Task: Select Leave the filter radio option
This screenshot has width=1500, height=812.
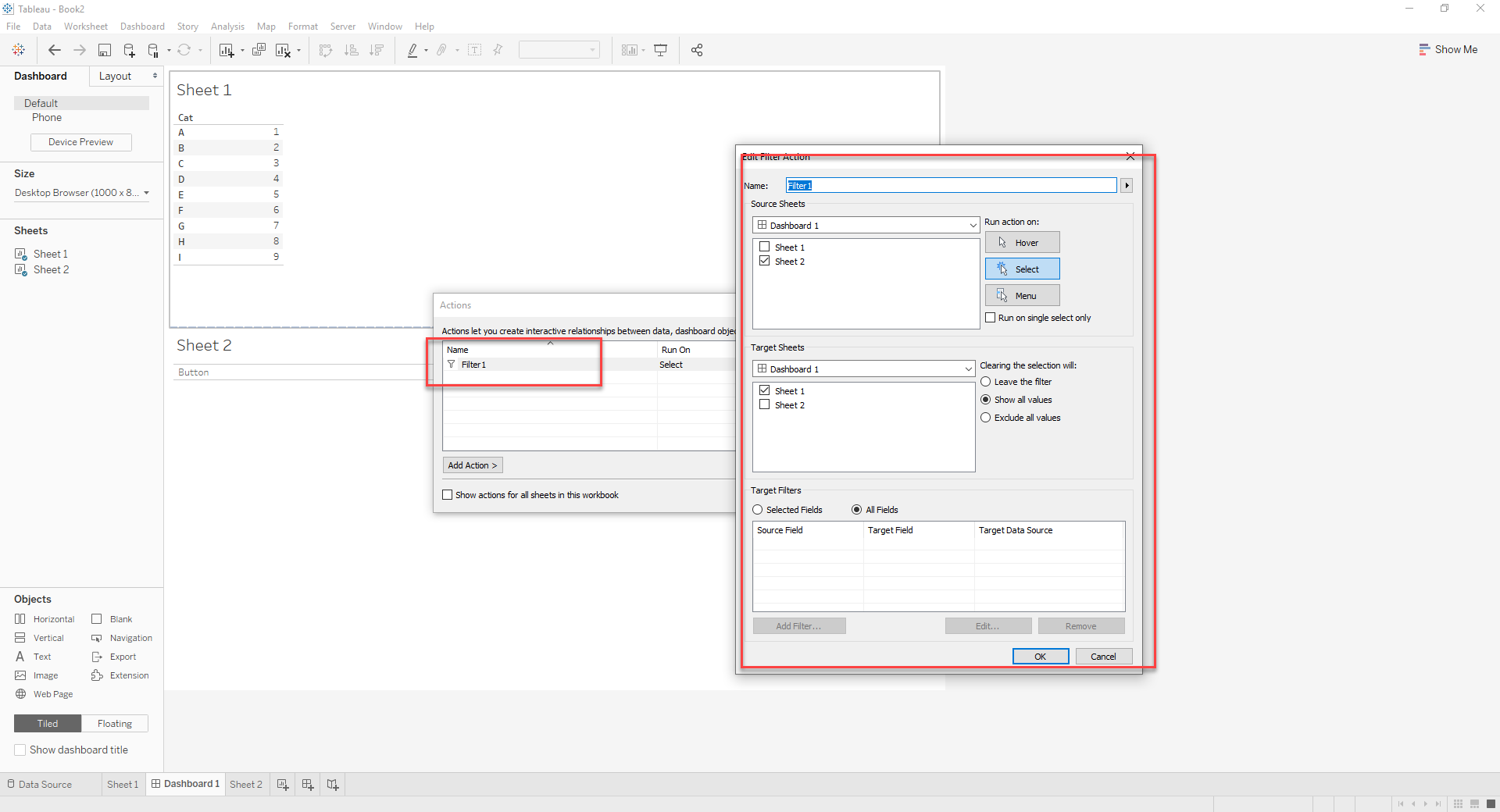Action: coord(986,382)
